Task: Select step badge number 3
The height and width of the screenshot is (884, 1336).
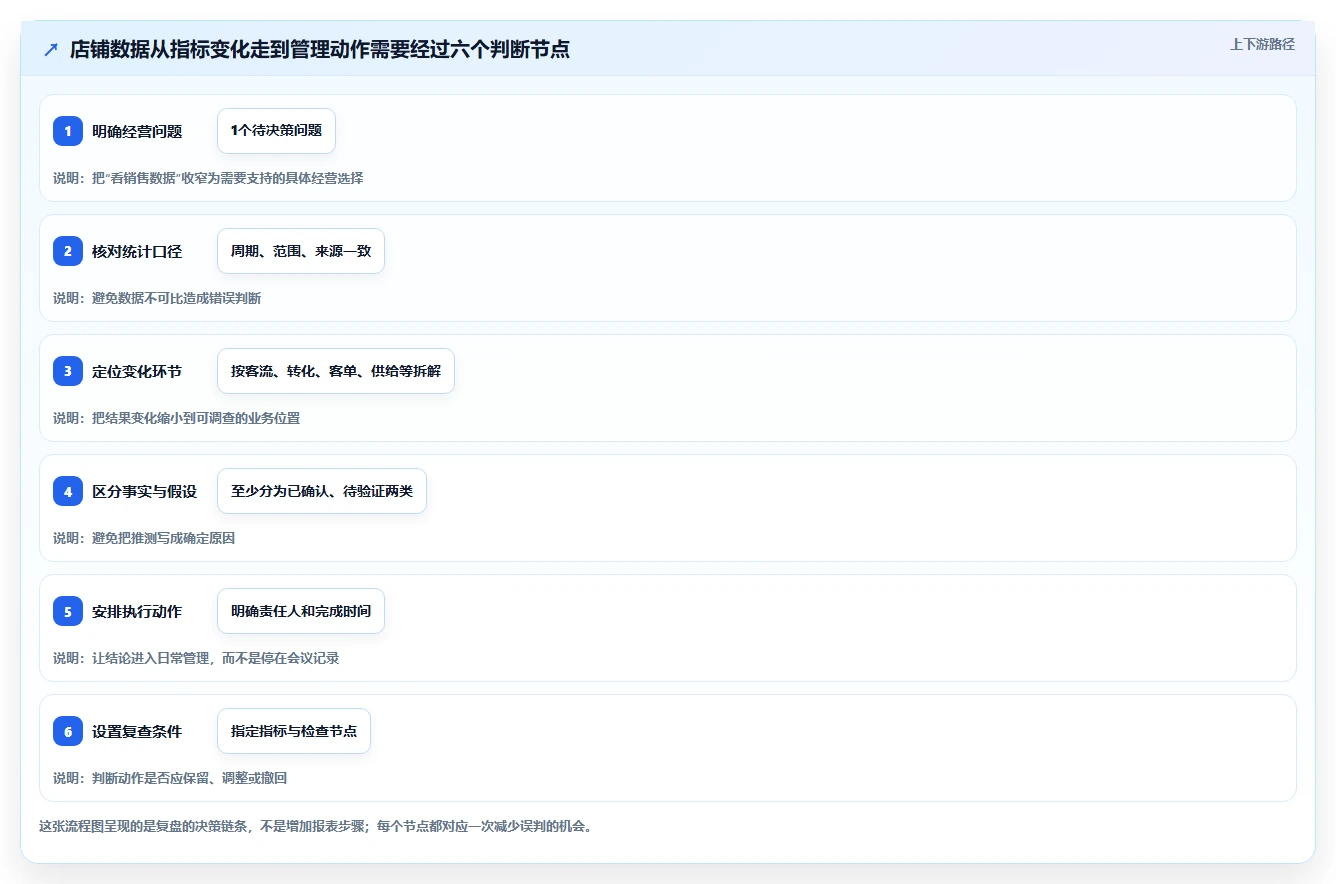Action: [x=68, y=371]
